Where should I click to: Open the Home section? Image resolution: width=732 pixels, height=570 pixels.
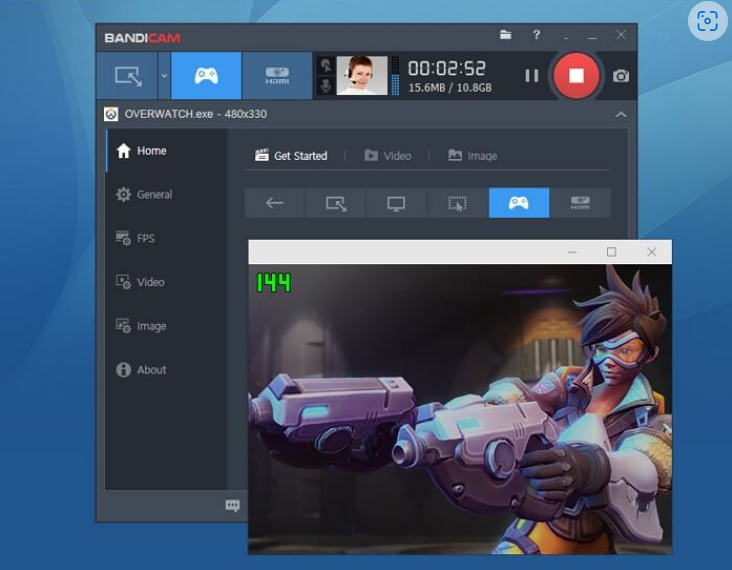coord(141,151)
